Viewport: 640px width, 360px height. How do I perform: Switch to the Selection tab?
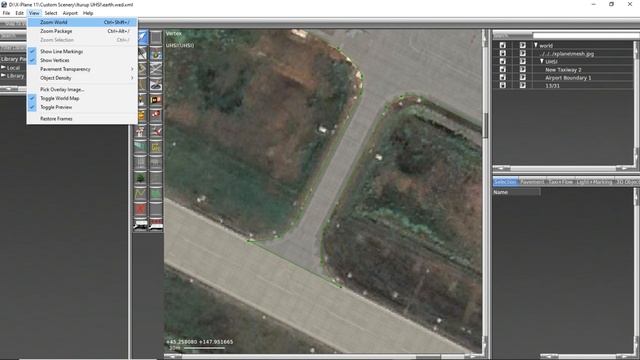[x=505, y=182]
